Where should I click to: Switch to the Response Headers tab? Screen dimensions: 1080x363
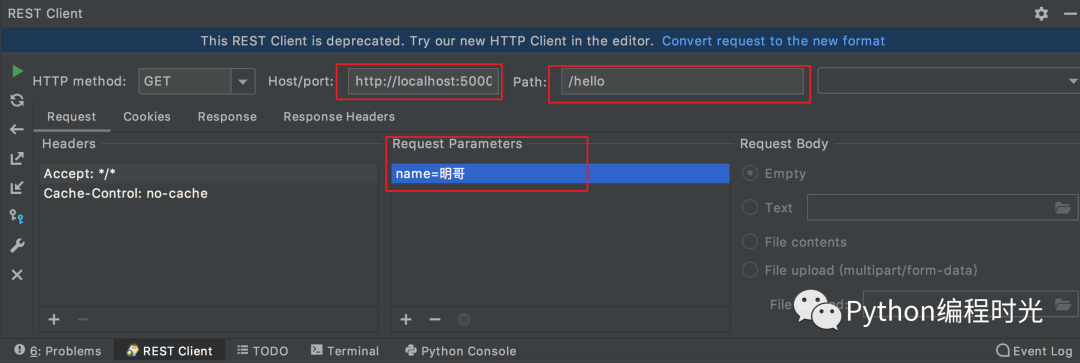tap(339, 116)
